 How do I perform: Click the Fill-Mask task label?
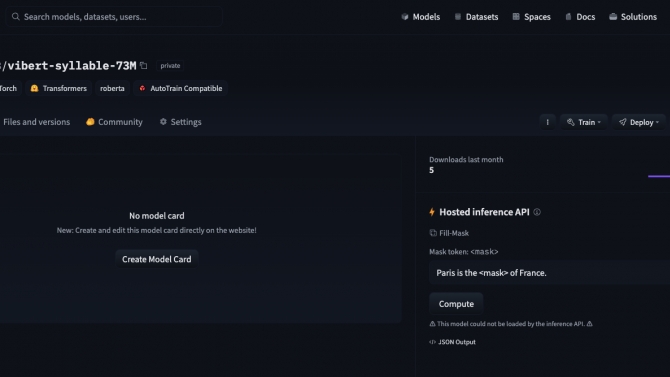click(x=454, y=233)
